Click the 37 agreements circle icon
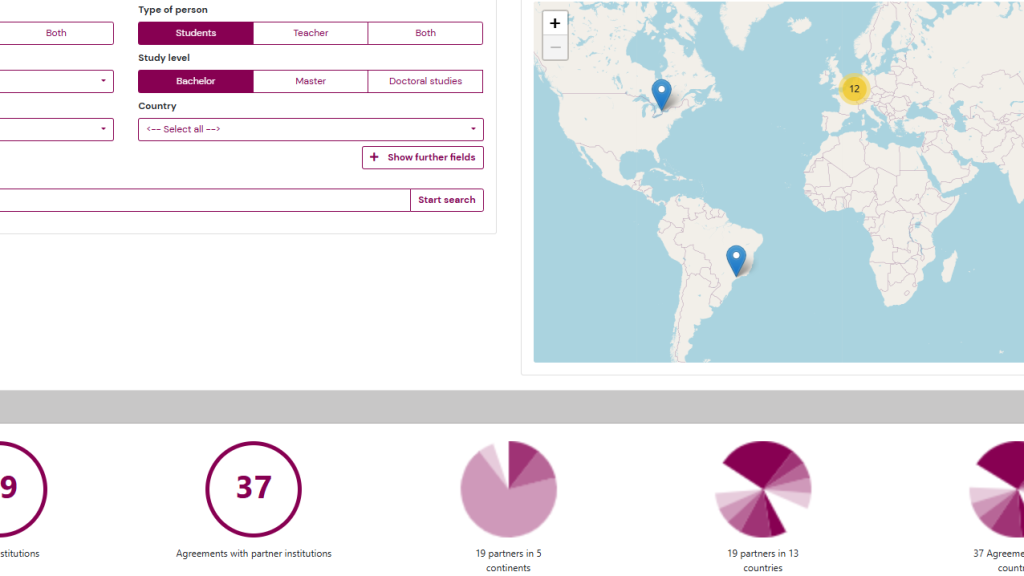Screen dimensions: 1024x576 [x=253, y=488]
